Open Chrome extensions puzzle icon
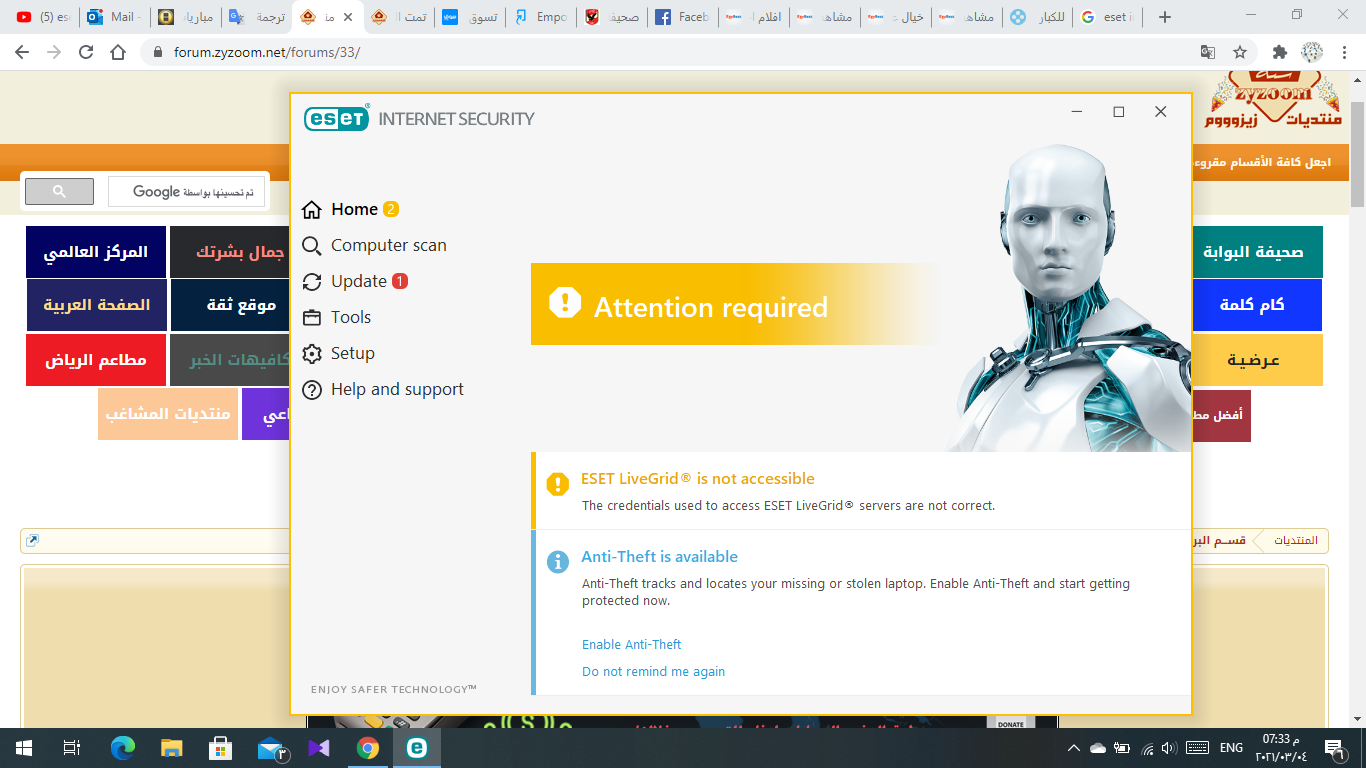Screen dimensions: 1366x768 click(1280, 52)
